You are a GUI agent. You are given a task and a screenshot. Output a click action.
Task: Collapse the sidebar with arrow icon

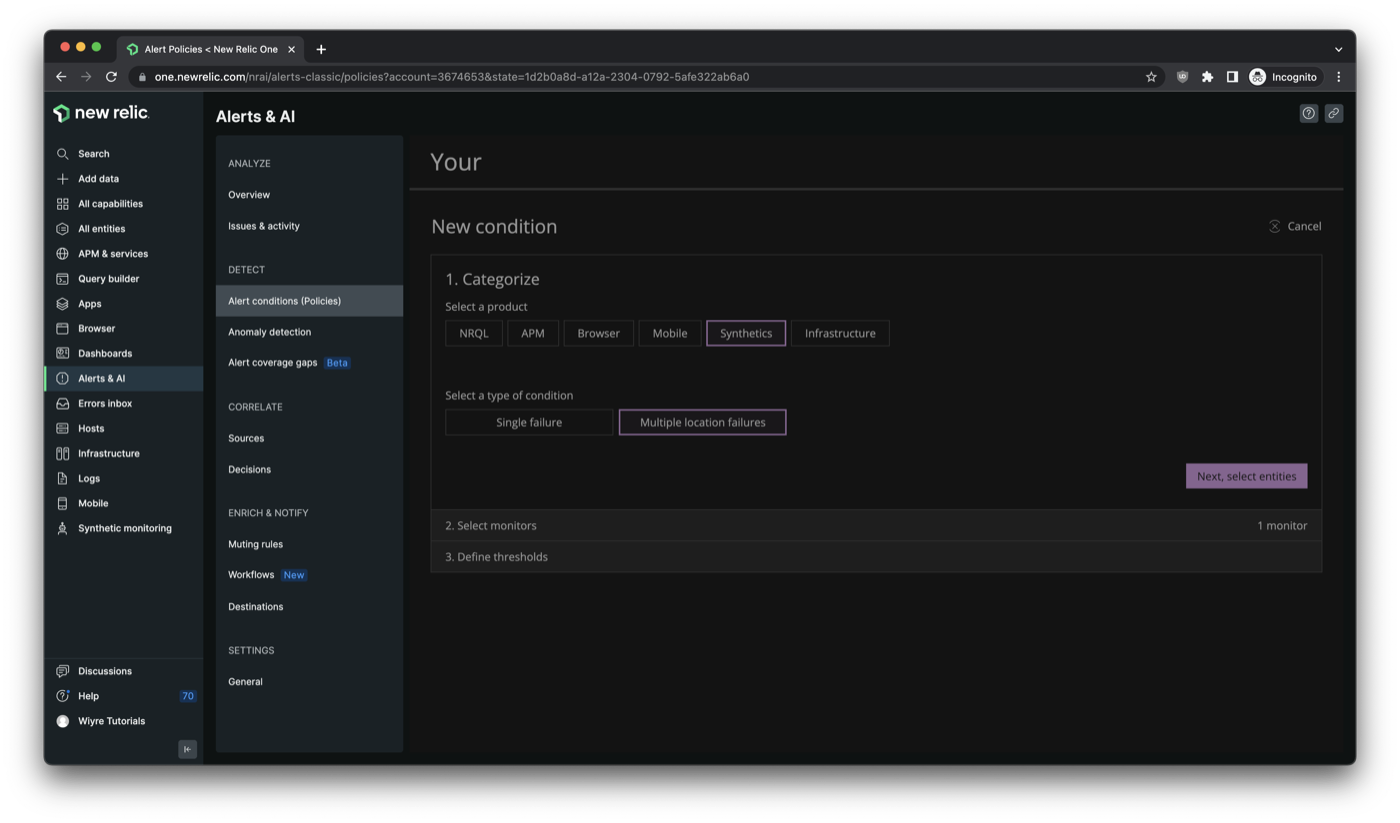[x=187, y=749]
